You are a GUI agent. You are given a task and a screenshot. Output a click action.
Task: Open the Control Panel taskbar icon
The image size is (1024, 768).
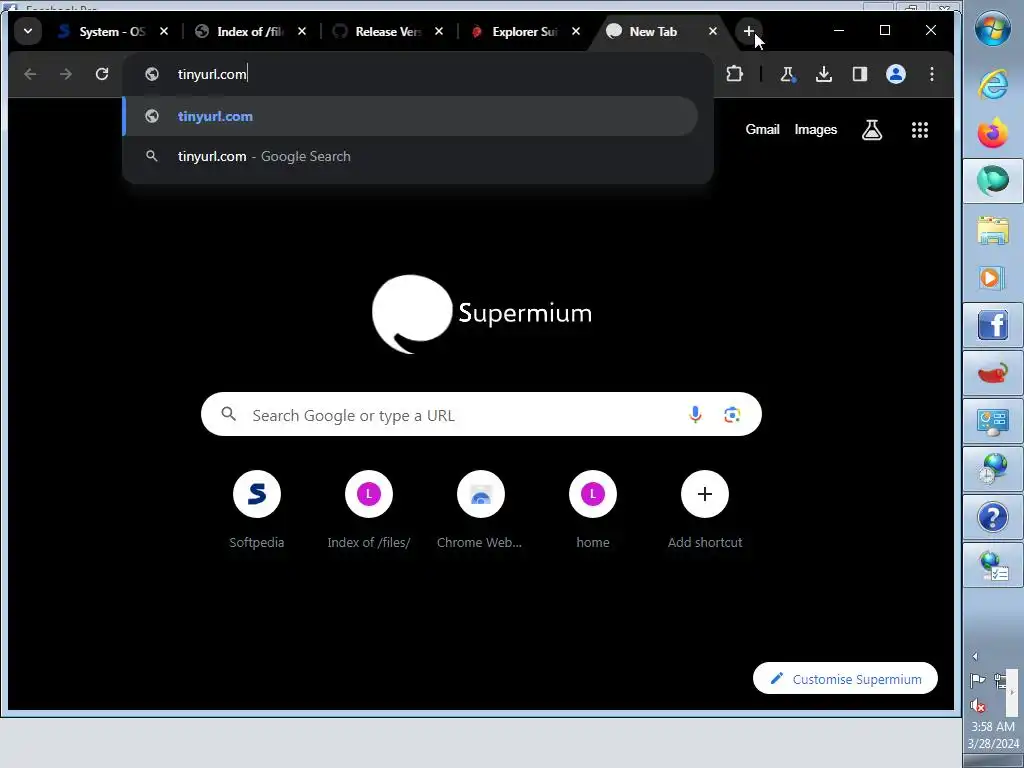(993, 423)
